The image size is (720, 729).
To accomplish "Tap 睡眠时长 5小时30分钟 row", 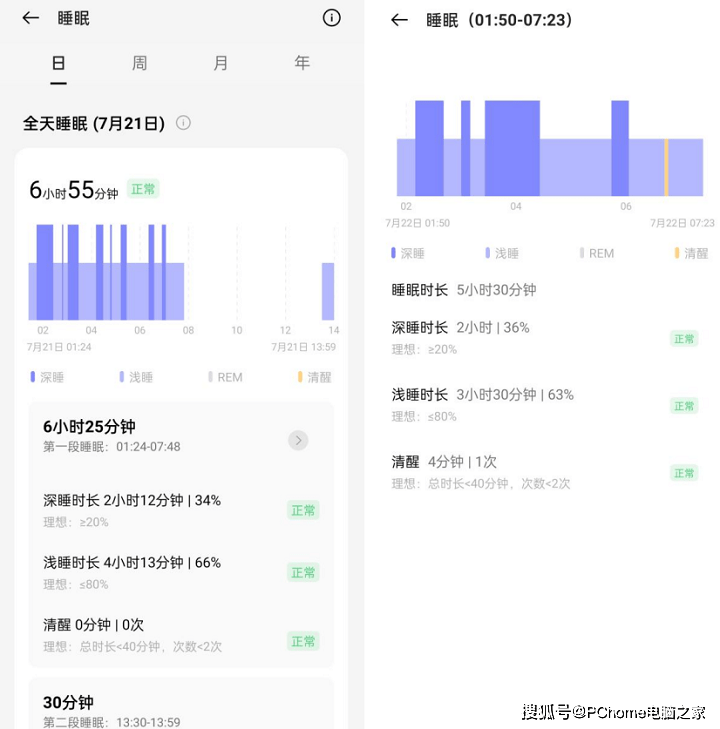I will coord(464,290).
